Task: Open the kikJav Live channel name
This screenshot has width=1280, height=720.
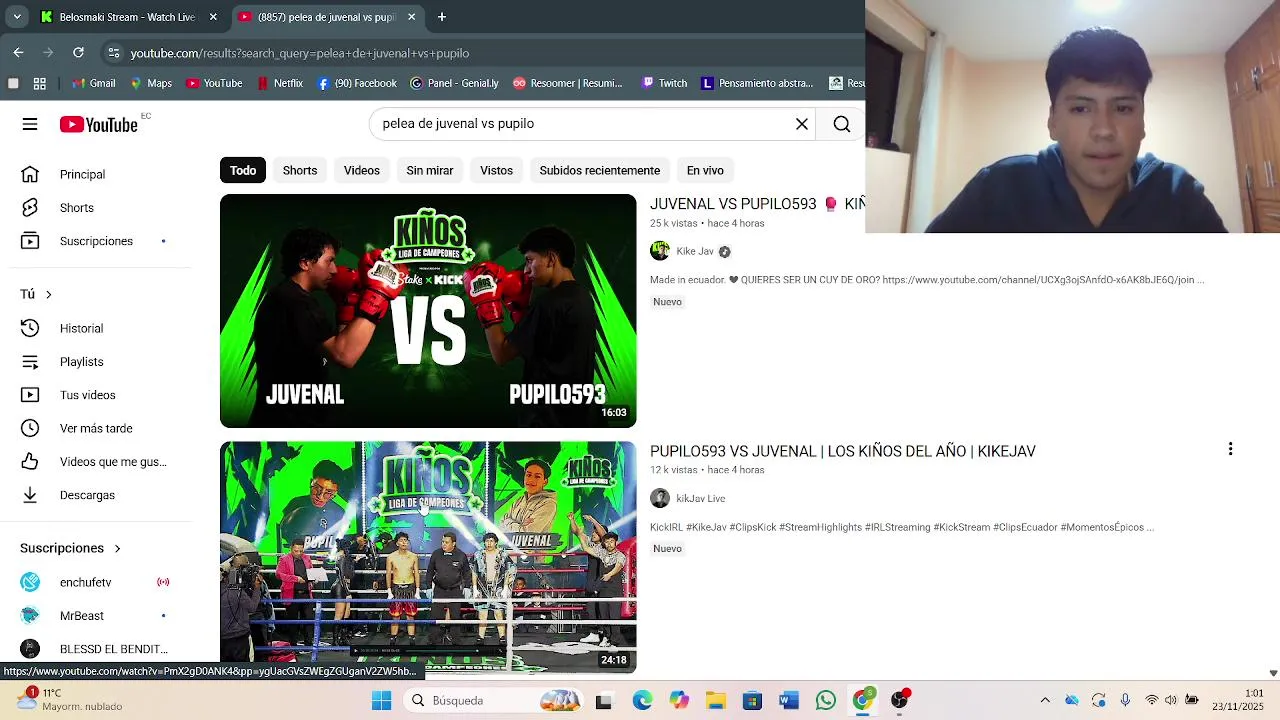Action: (x=701, y=498)
